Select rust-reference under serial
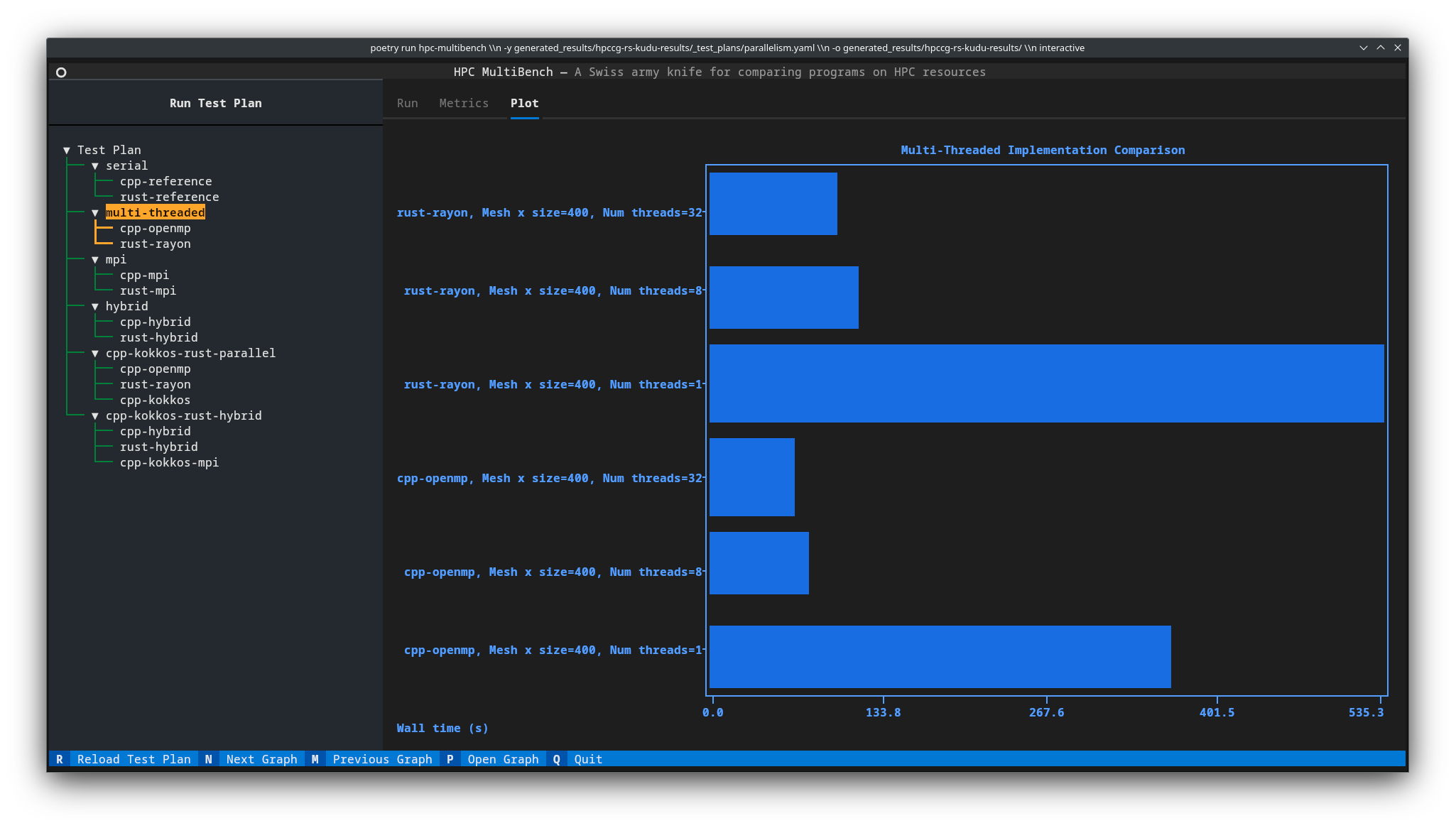The width and height of the screenshot is (1456, 828). click(x=170, y=197)
